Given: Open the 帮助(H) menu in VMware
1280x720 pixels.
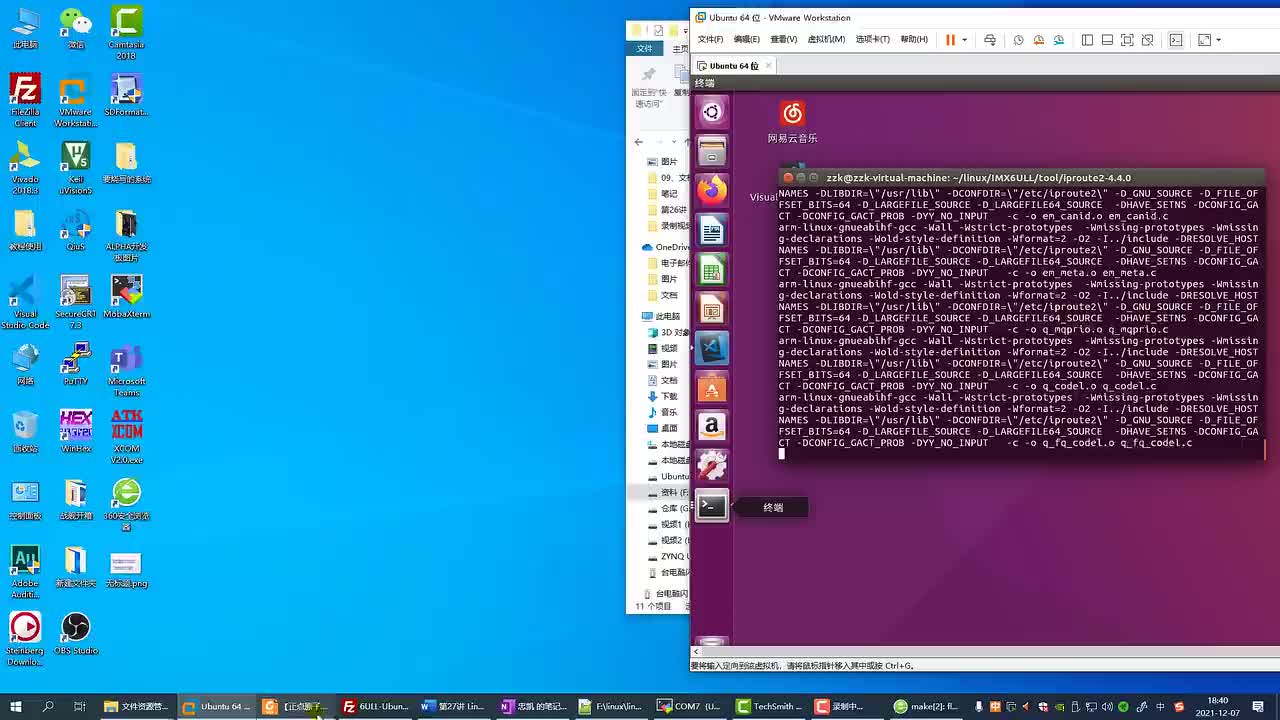Looking at the screenshot, I should pyautogui.click(x=914, y=40).
